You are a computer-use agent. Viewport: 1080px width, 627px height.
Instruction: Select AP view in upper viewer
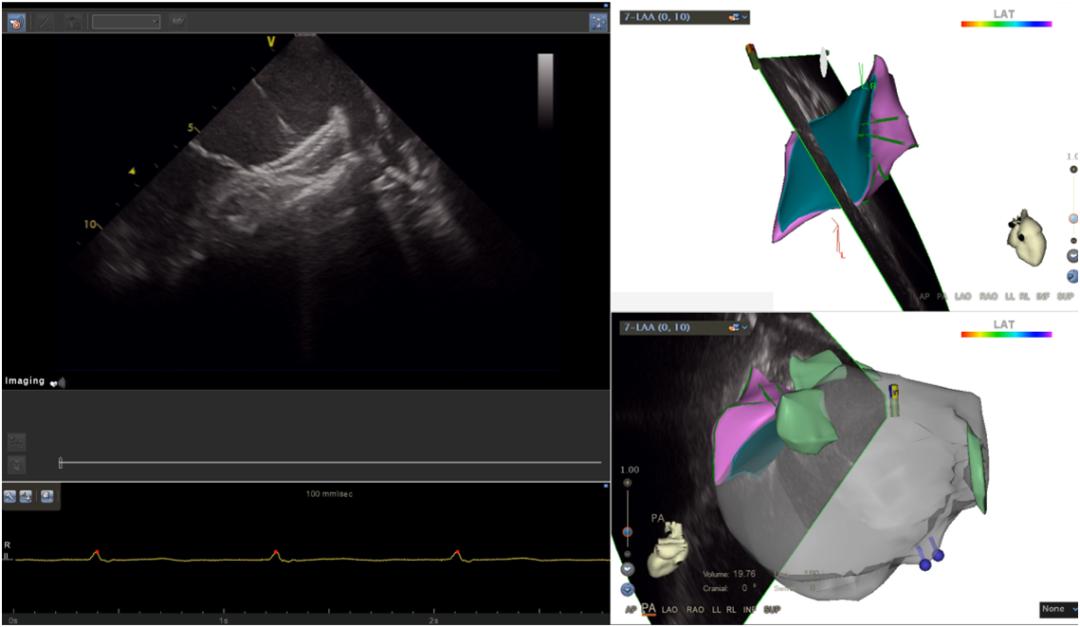coord(924,296)
